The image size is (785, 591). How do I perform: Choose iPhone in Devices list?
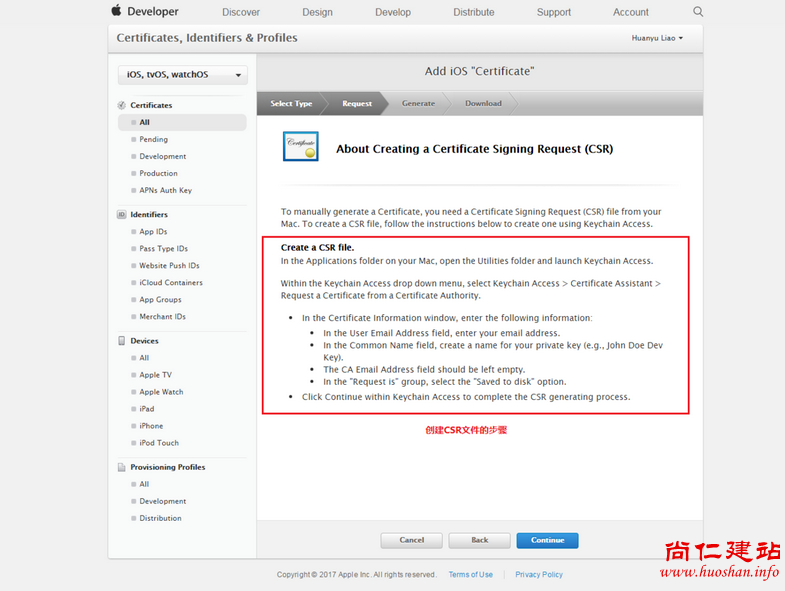click(x=151, y=426)
